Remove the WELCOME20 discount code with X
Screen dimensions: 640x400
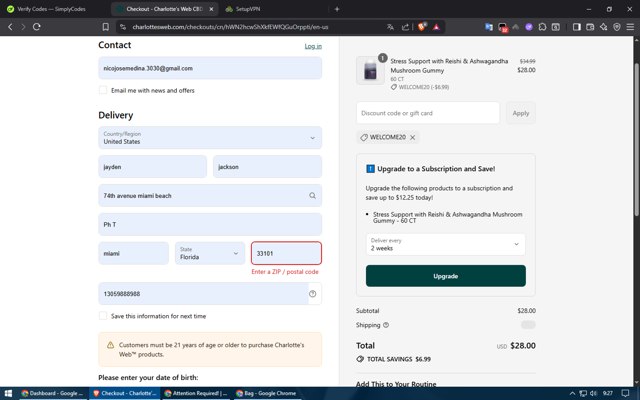coord(413,138)
